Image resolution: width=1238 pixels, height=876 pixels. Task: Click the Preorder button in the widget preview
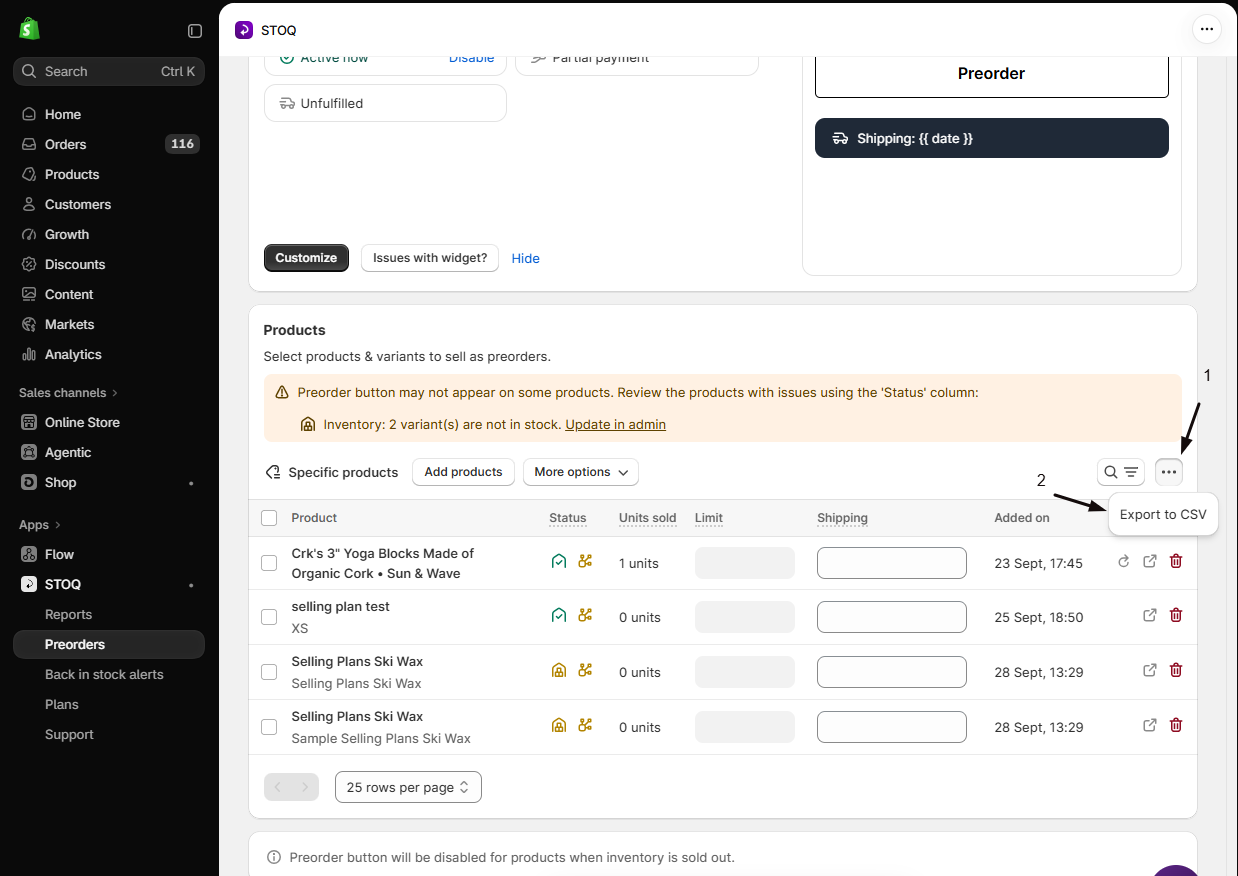(992, 74)
